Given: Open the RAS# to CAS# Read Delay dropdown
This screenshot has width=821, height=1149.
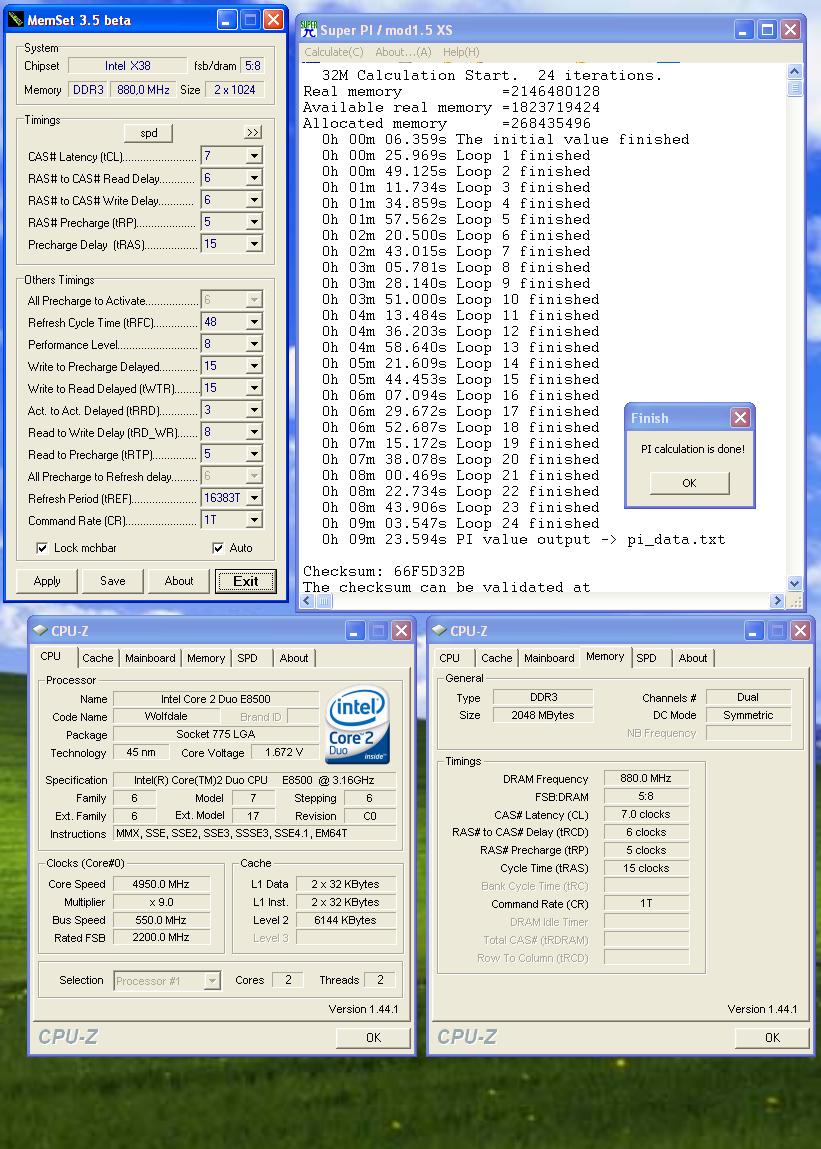Looking at the screenshot, I should (254, 178).
